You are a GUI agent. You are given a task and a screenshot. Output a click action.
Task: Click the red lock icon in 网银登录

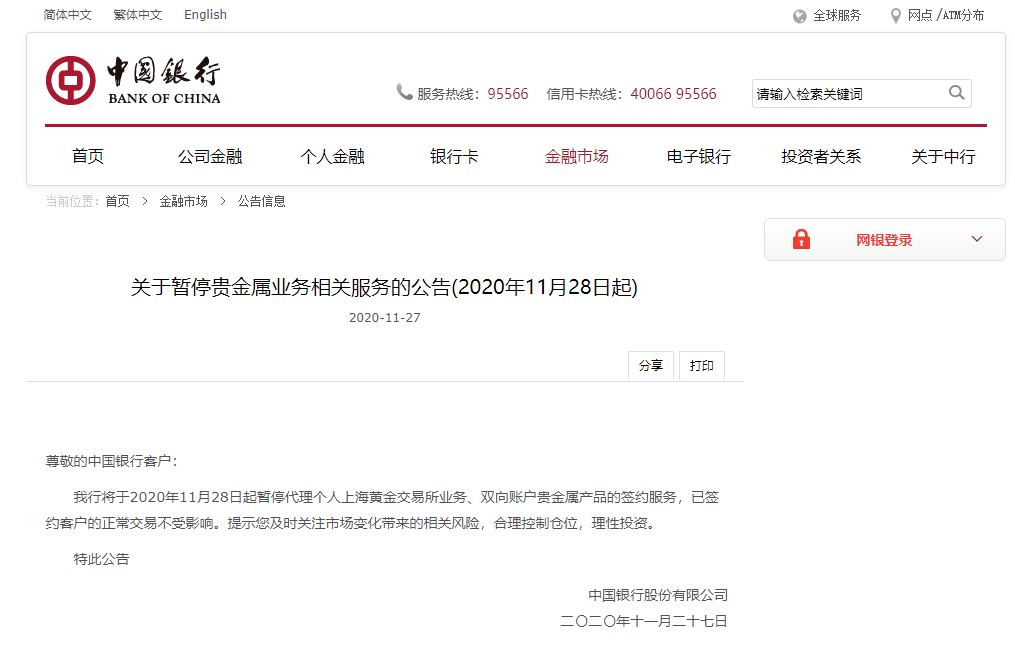800,239
